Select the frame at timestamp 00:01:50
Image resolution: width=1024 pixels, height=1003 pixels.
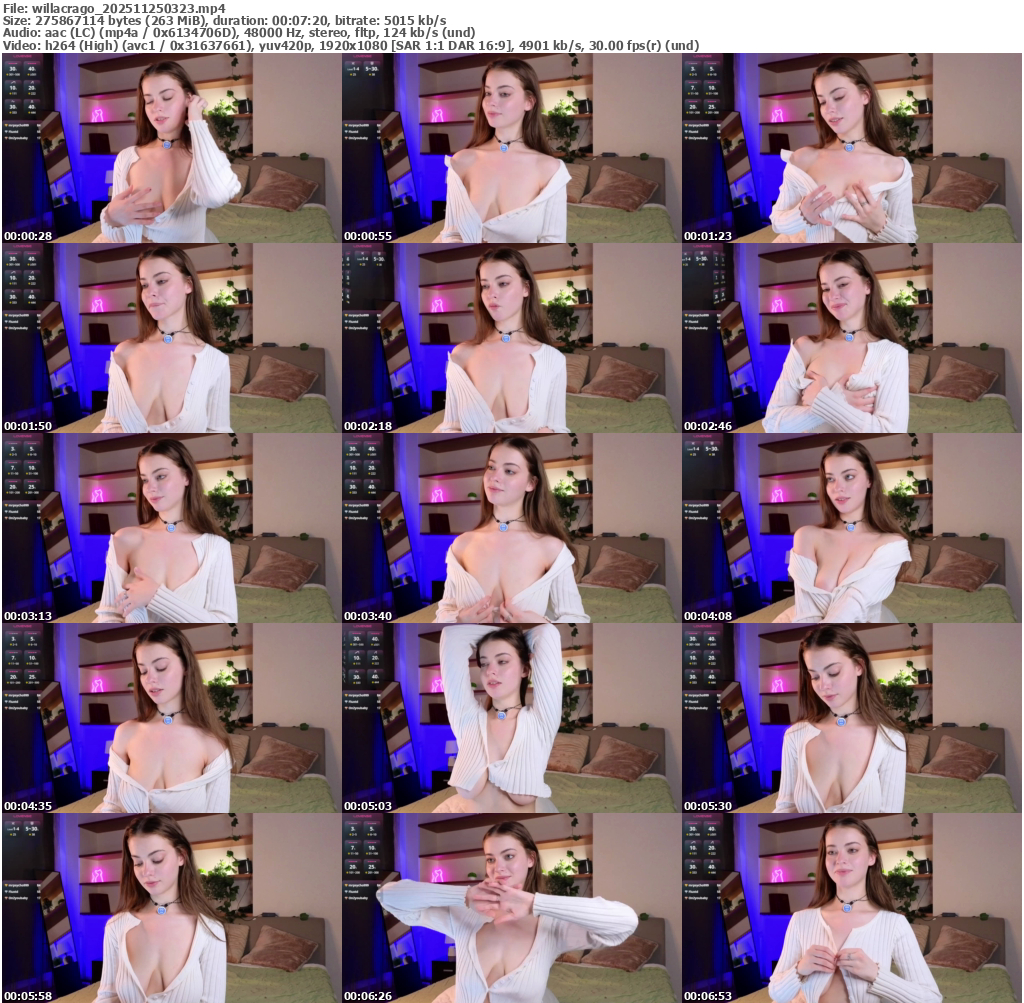tap(171, 338)
